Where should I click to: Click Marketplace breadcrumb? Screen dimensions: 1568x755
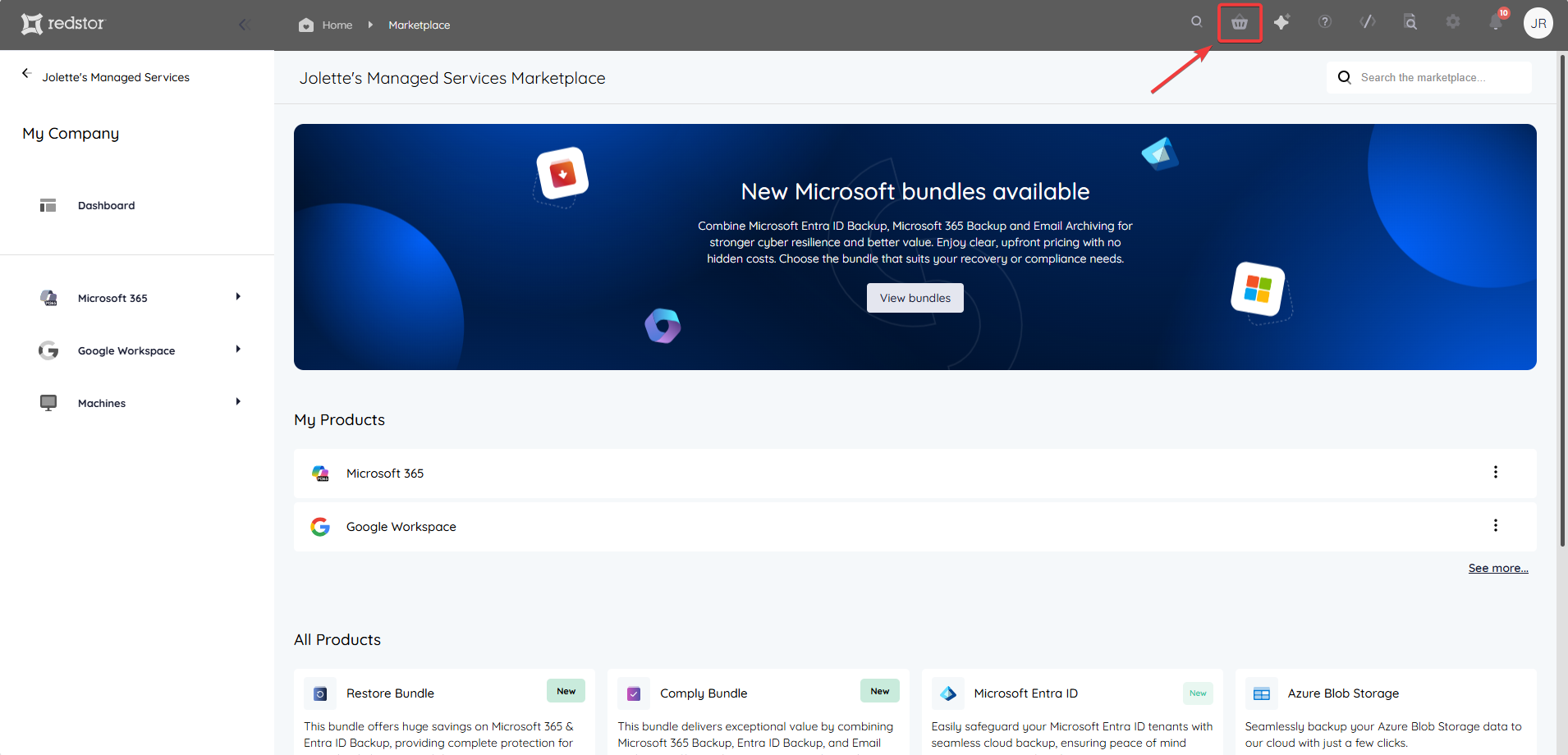(x=420, y=25)
